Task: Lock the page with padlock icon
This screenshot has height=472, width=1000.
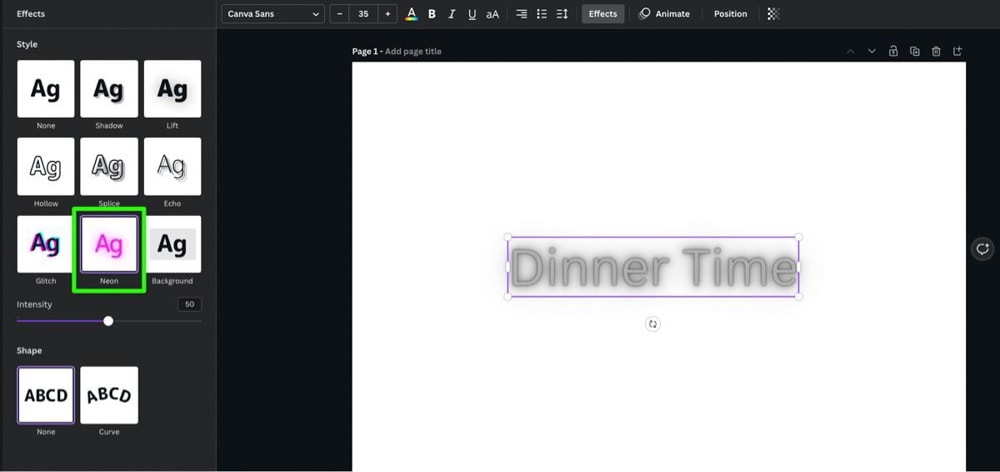Action: pos(893,51)
